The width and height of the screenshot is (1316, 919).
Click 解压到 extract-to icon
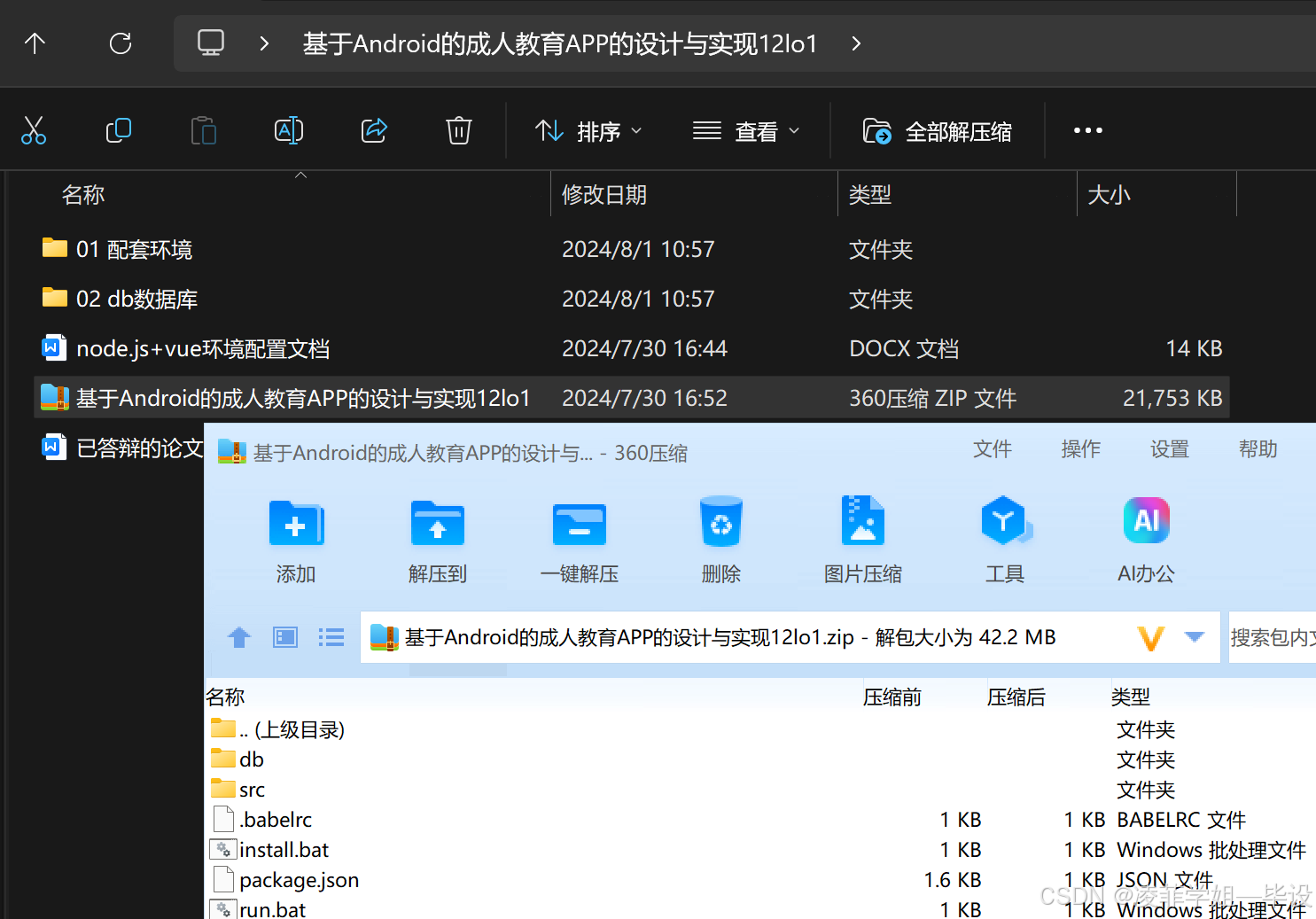(438, 539)
